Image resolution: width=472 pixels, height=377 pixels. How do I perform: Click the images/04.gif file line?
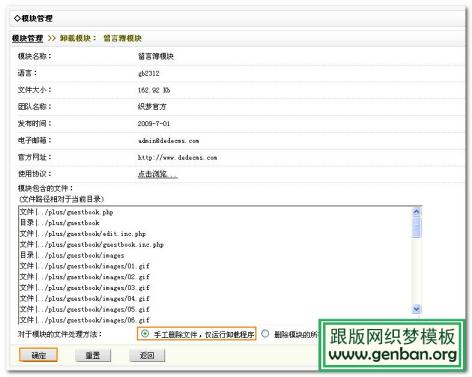click(x=85, y=298)
